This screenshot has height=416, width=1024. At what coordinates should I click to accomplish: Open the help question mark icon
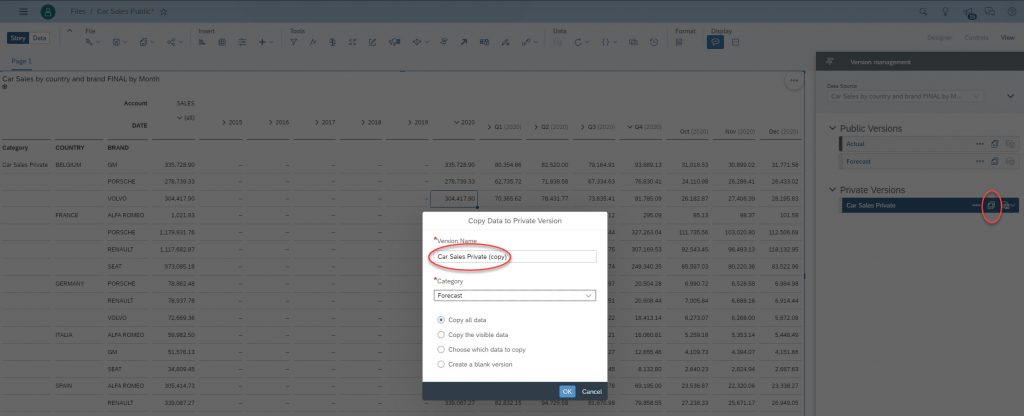pyautogui.click(x=1012, y=12)
